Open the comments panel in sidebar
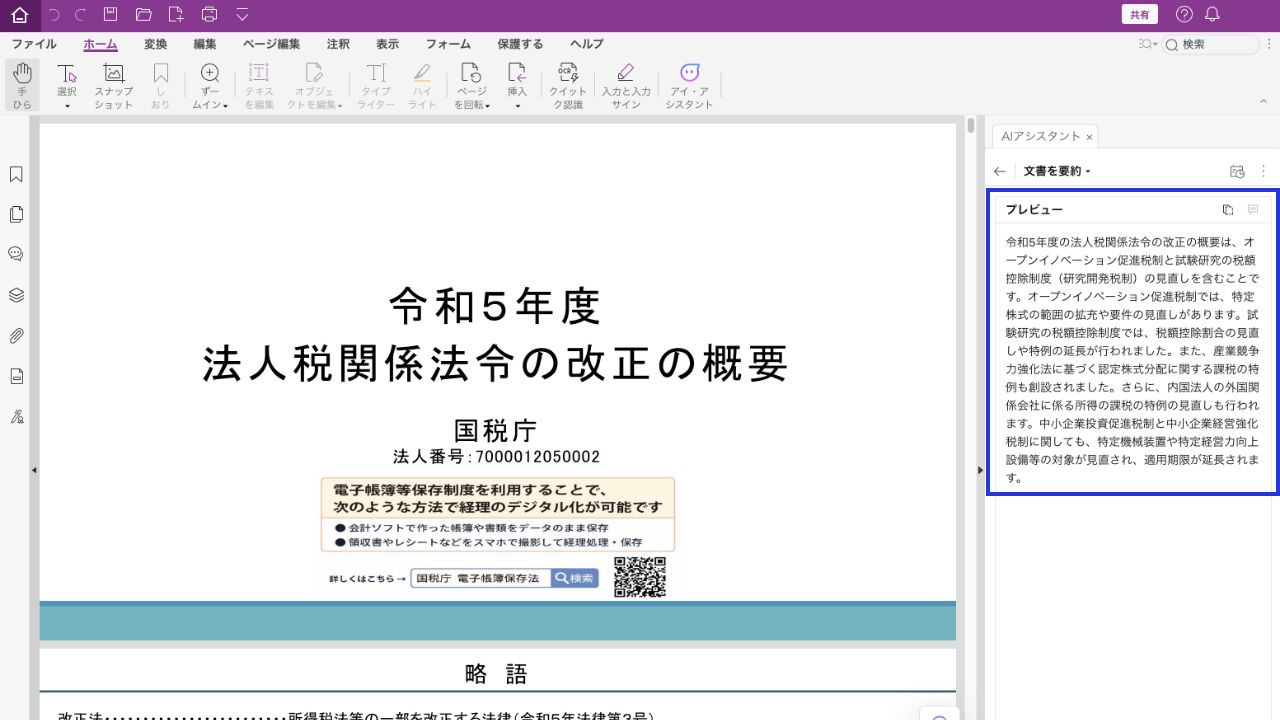Image resolution: width=1280 pixels, height=720 pixels. click(16, 254)
